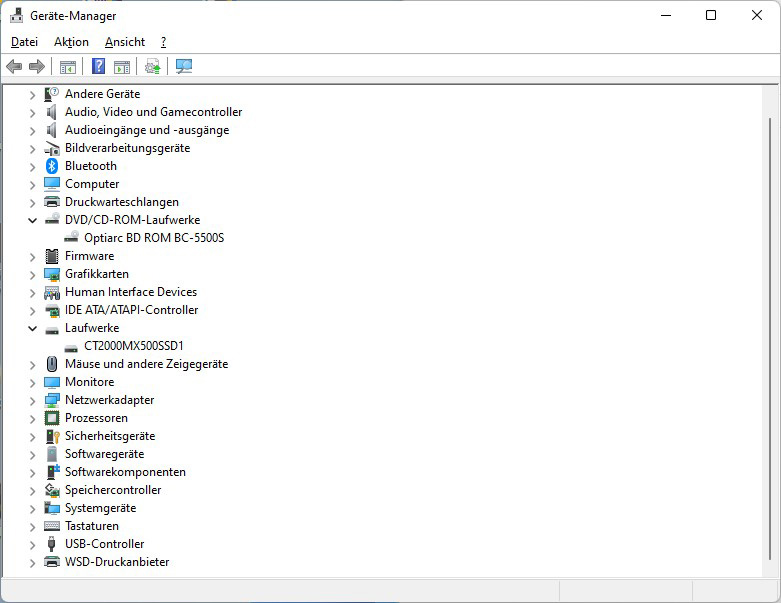
Task: Click the Sicherheitsgeräte key icon
Action: (x=52, y=436)
